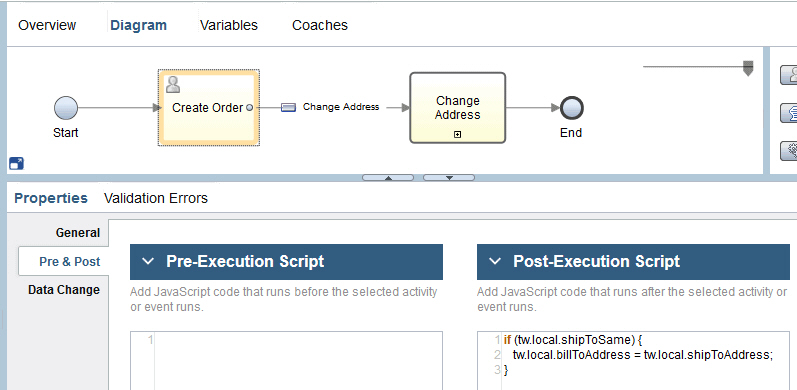Click the if (tw.local.shipToSame) code line
The image size is (797, 390).
tap(573, 339)
